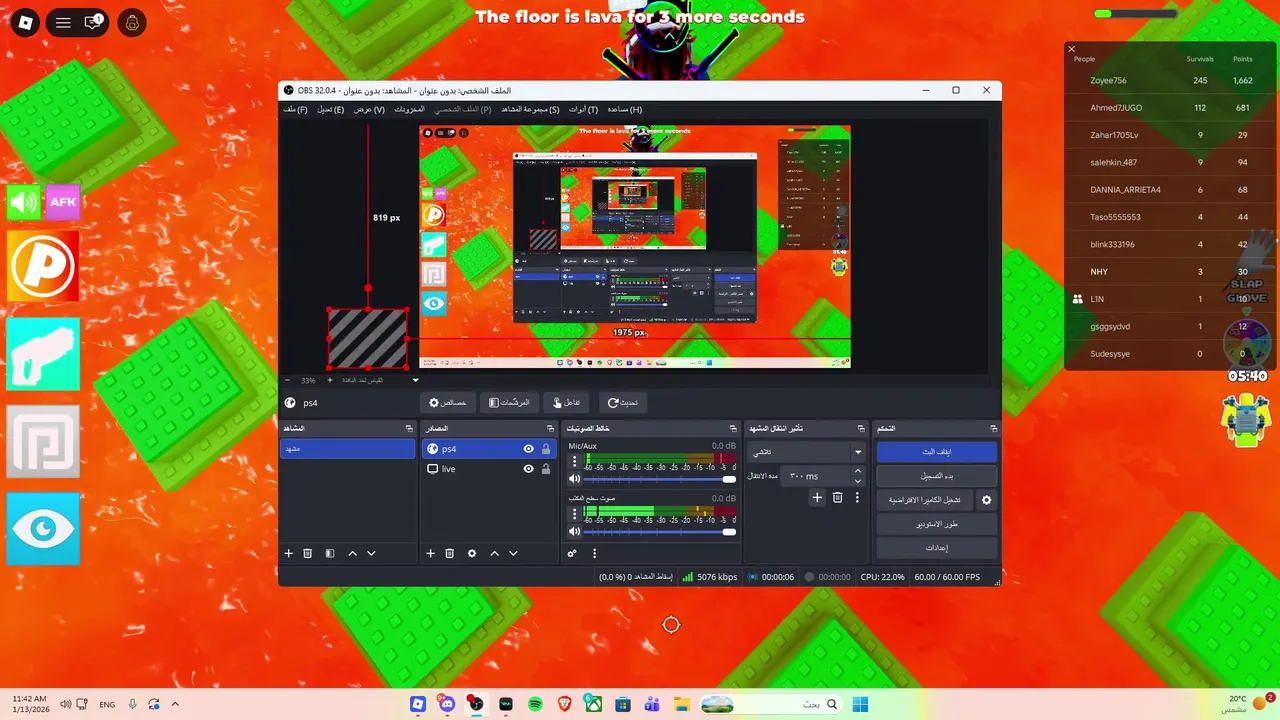The image size is (1280, 720).
Task: Add a new scene with the plus icon in the المشاهد panel
Action: 289,553
